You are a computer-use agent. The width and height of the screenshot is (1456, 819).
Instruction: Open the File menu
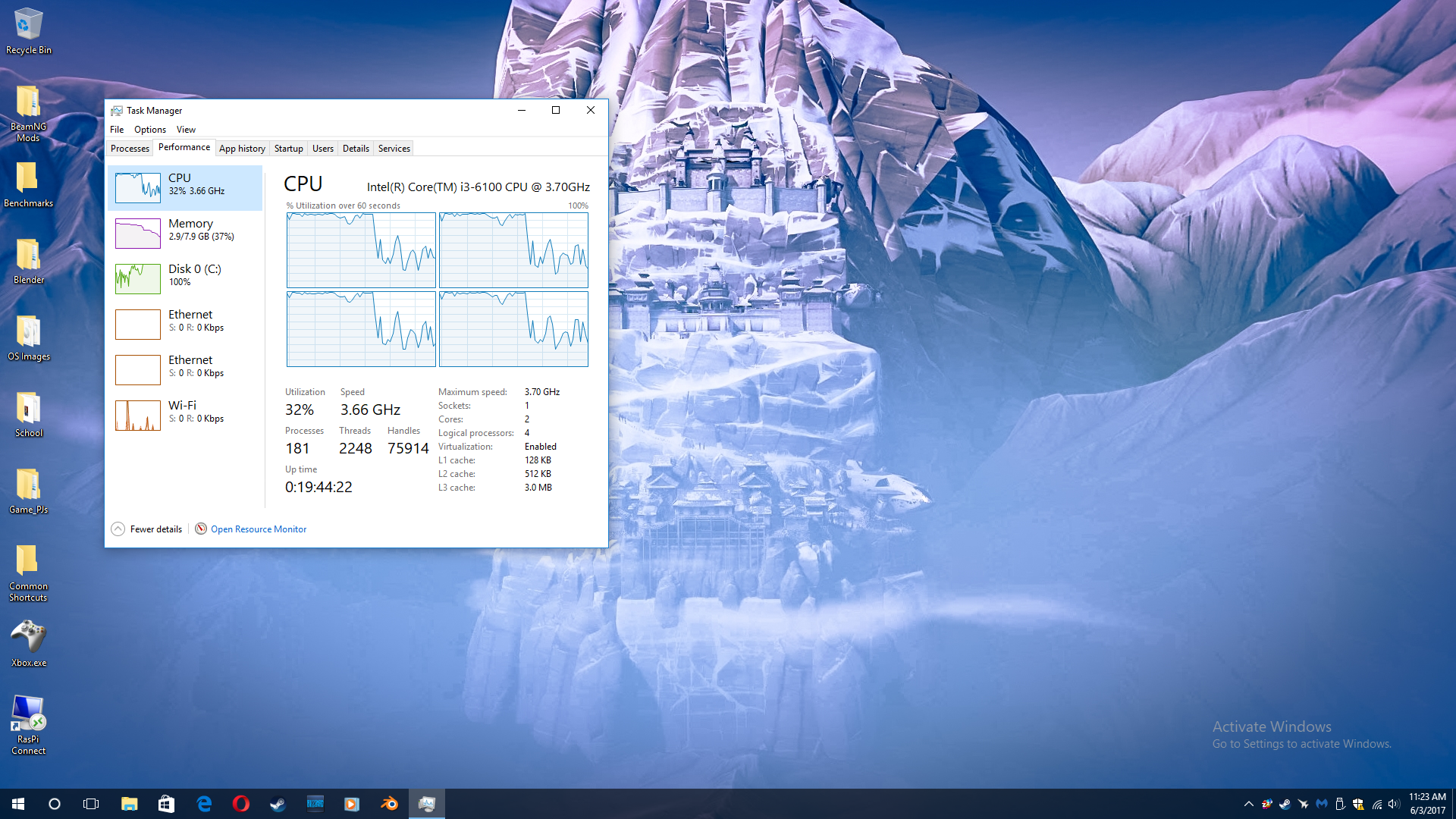coord(117,130)
